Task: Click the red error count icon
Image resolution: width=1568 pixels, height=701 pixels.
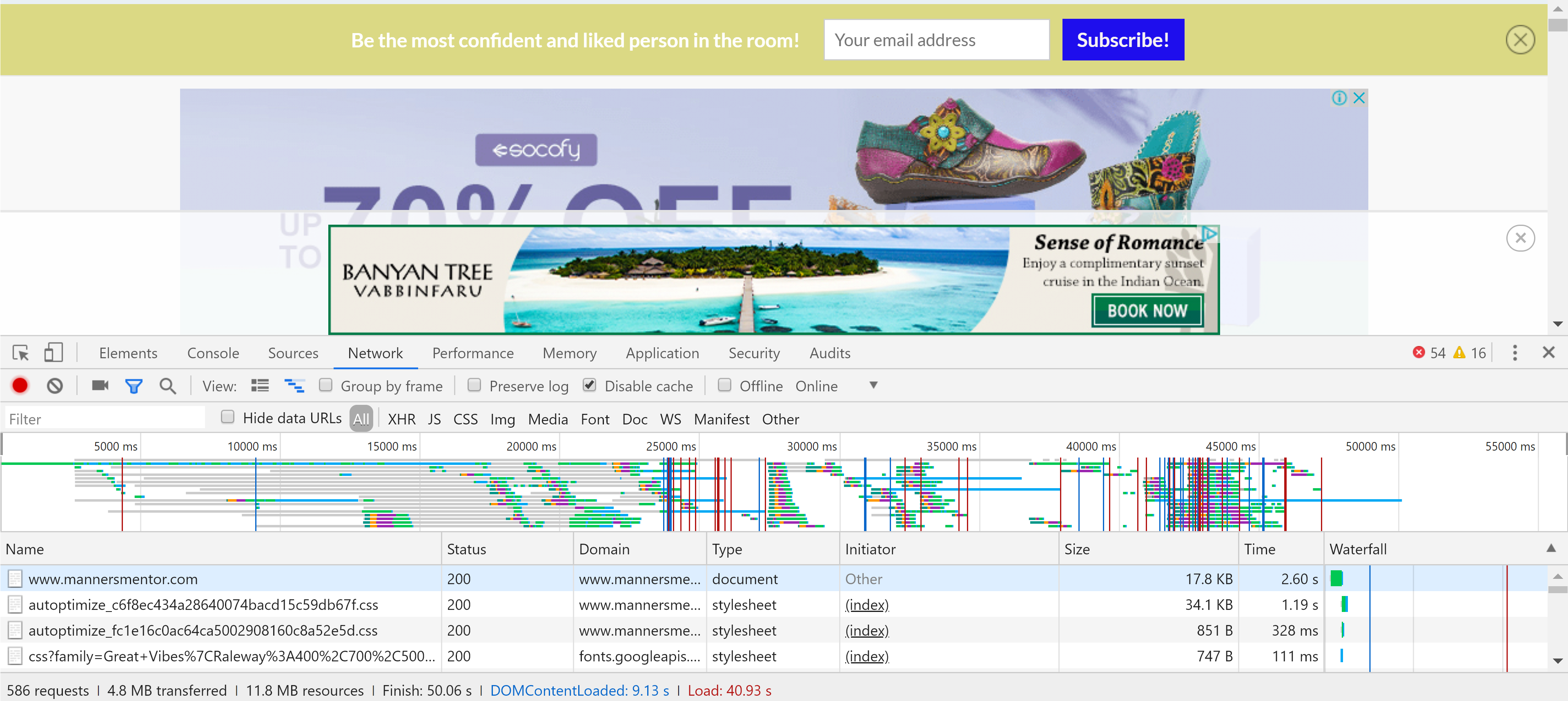Action: tap(1418, 353)
